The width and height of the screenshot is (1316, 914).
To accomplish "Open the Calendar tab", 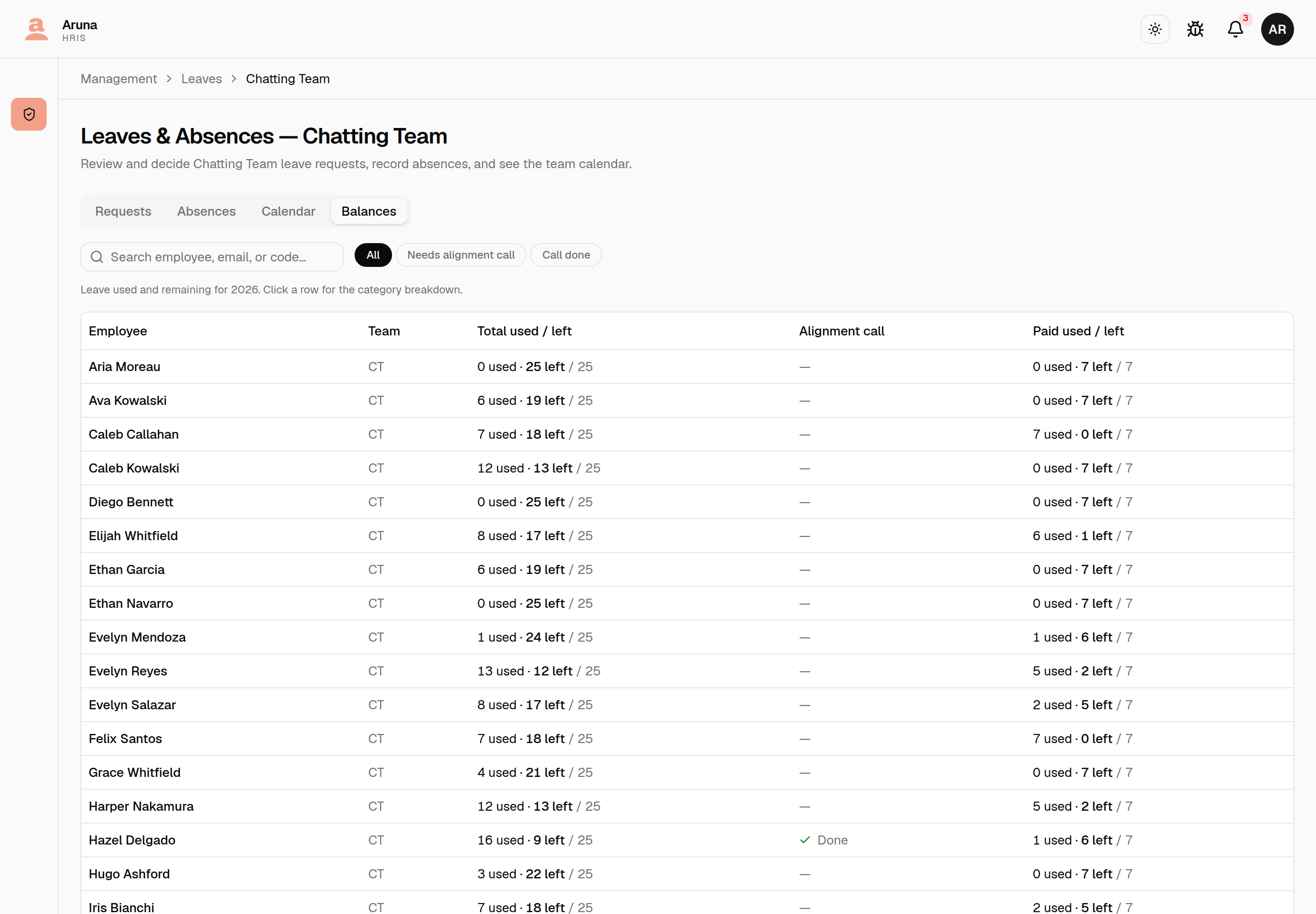I will click(x=288, y=211).
